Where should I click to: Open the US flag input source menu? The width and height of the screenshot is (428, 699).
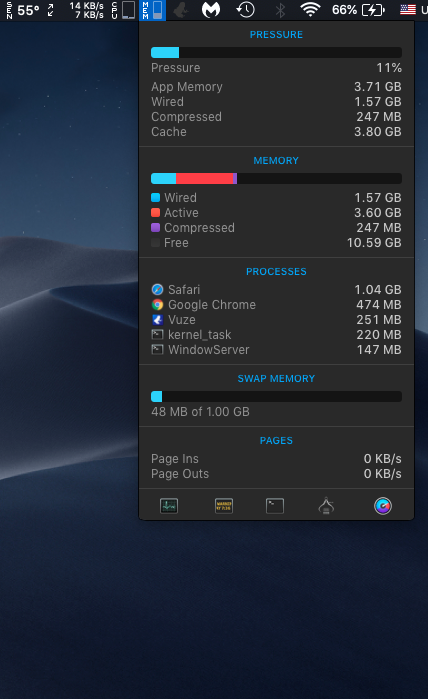(x=407, y=10)
